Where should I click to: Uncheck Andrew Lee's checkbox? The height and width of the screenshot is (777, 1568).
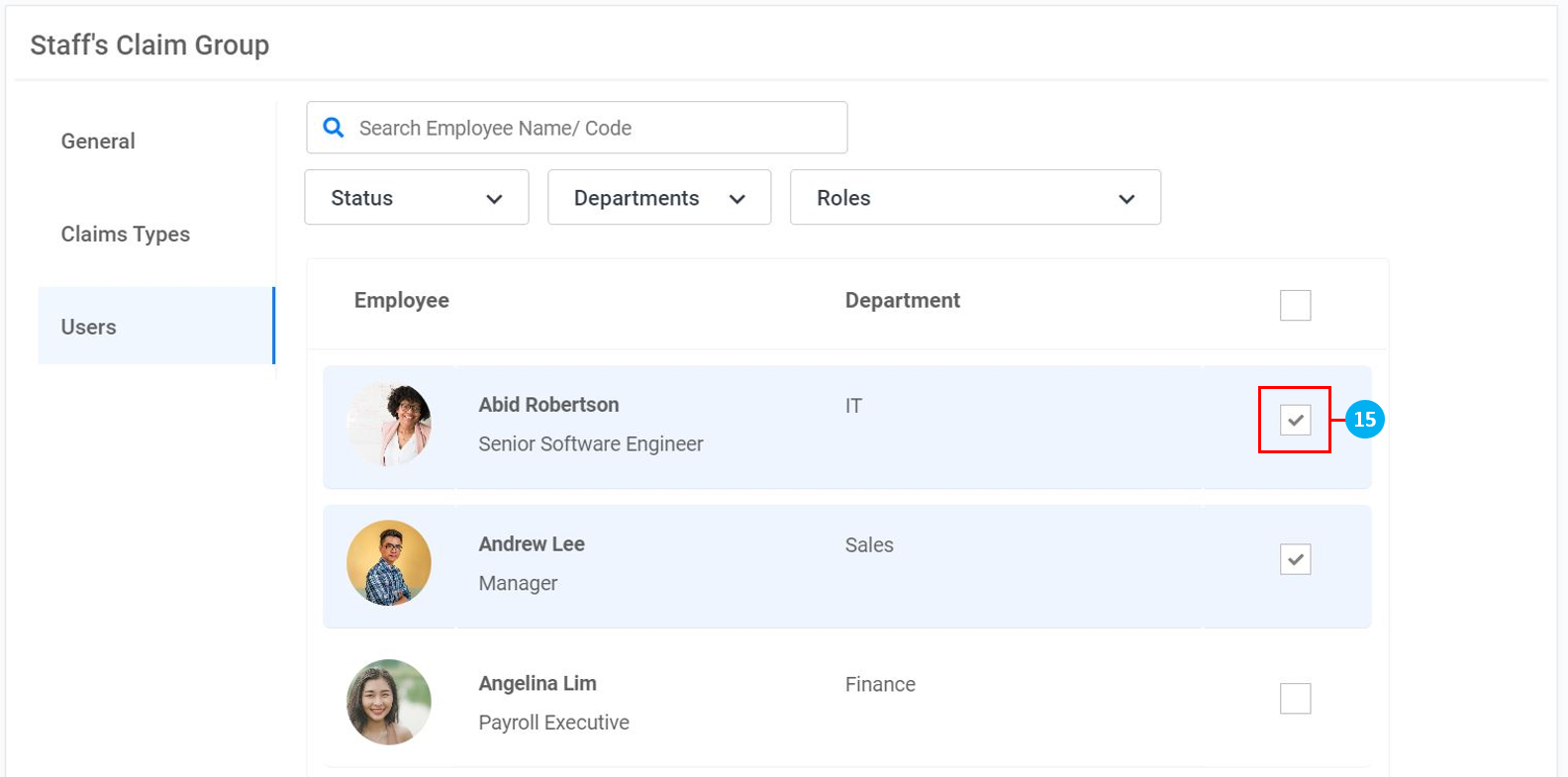[1295, 559]
